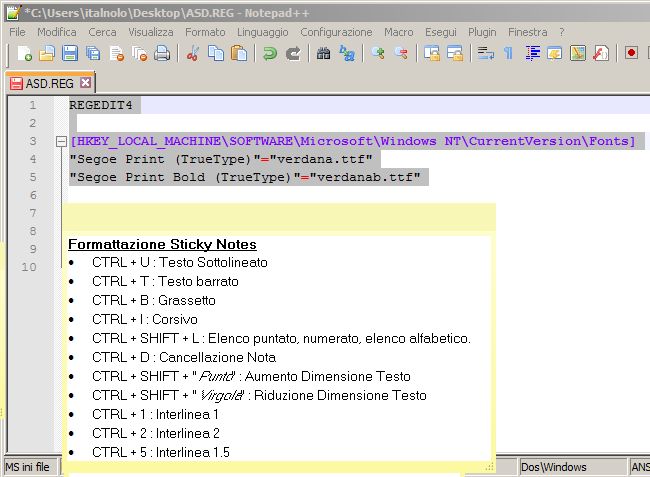
Task: Start macro recording with red dot icon
Action: click(631, 53)
